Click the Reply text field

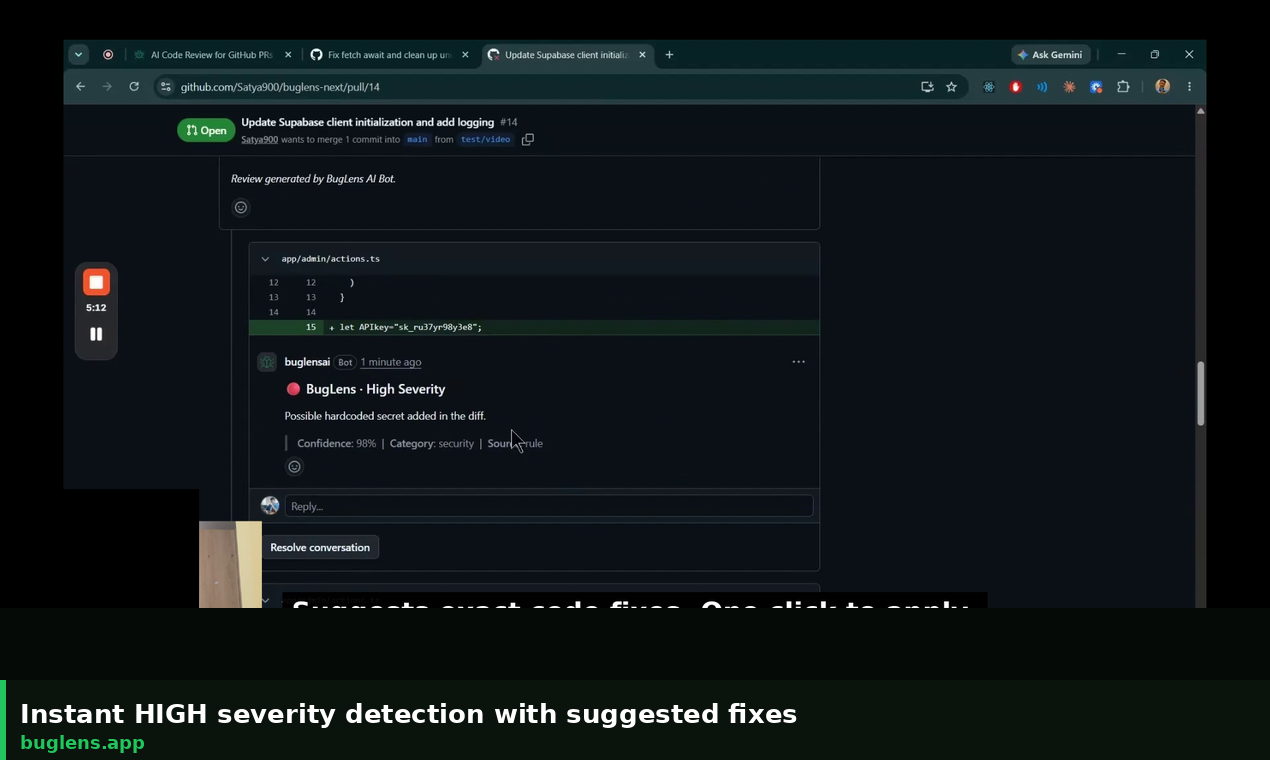[x=549, y=506]
